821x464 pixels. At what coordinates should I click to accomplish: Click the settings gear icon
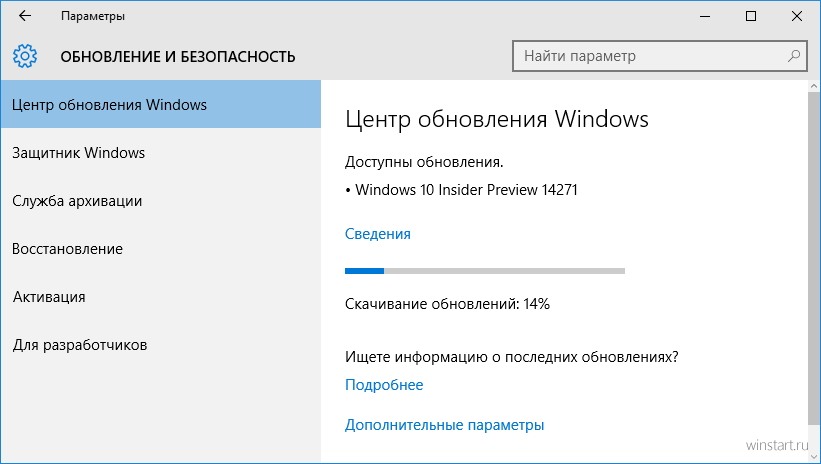click(25, 56)
